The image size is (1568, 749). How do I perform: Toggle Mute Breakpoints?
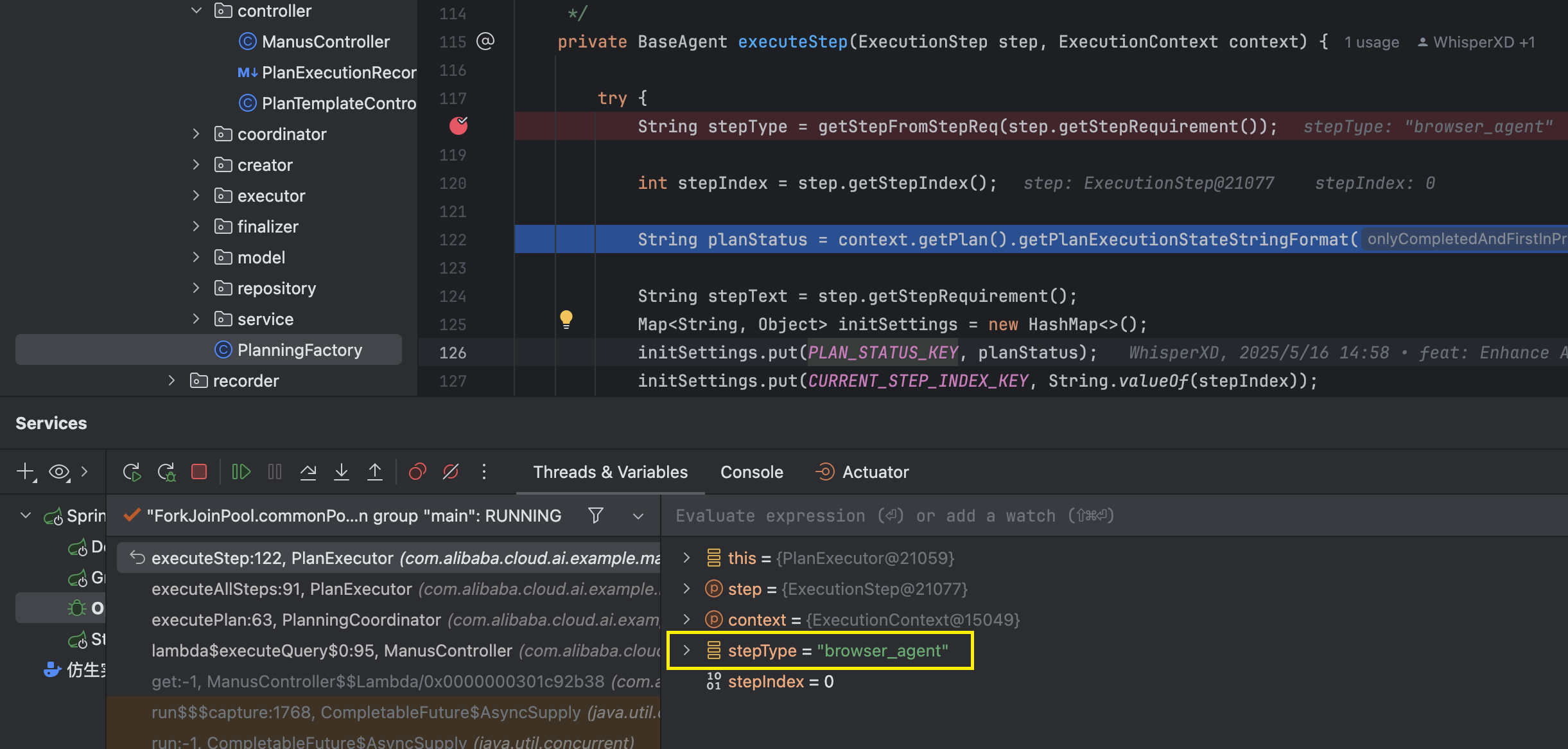[x=451, y=472]
